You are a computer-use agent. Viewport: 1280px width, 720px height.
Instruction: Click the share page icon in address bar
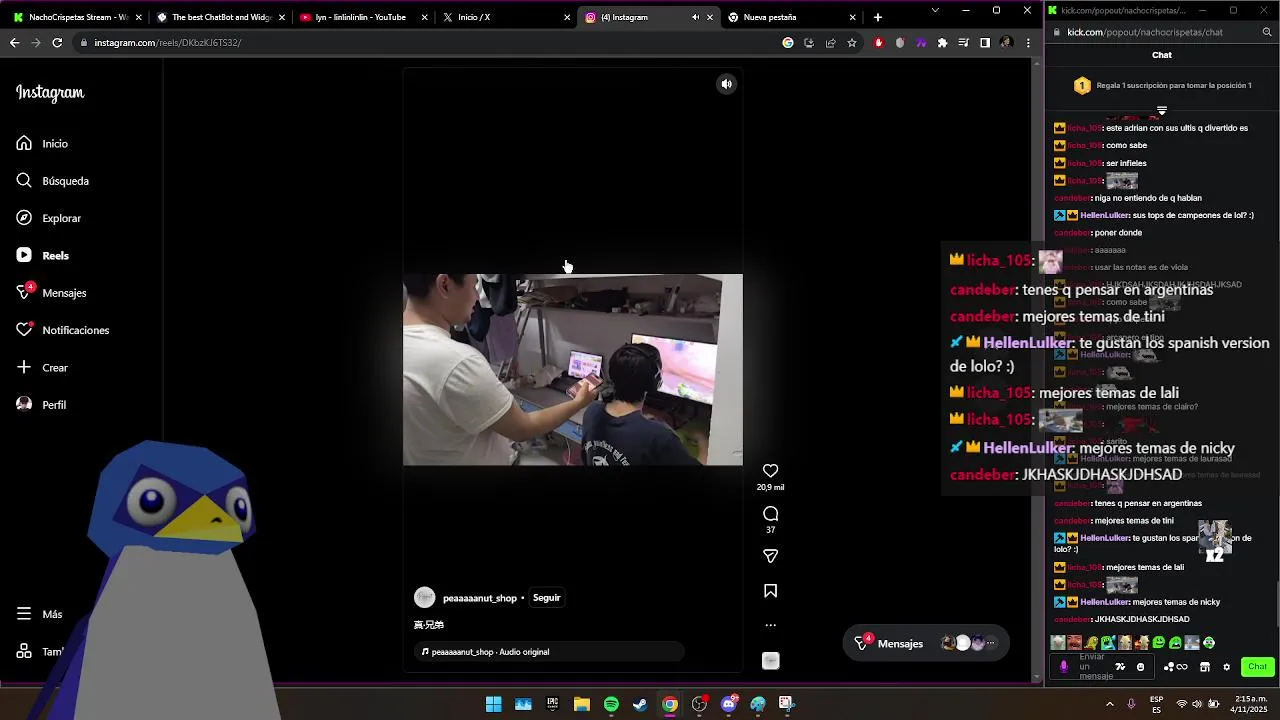830,43
